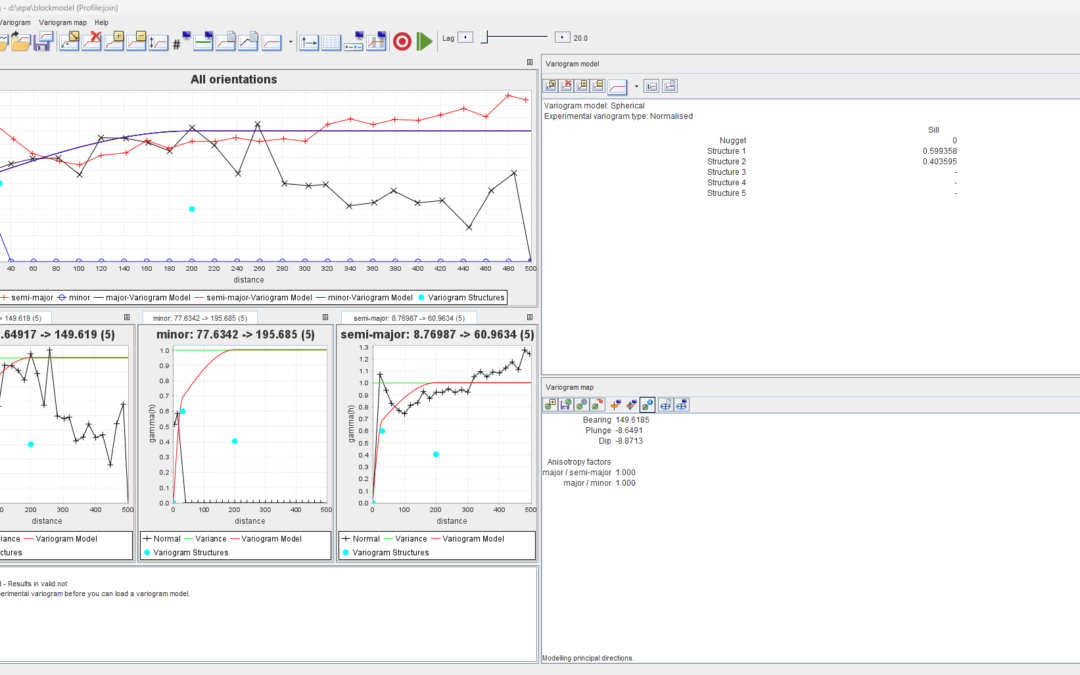Open the Variogram map menu
The image size is (1080, 675).
(x=62, y=22)
